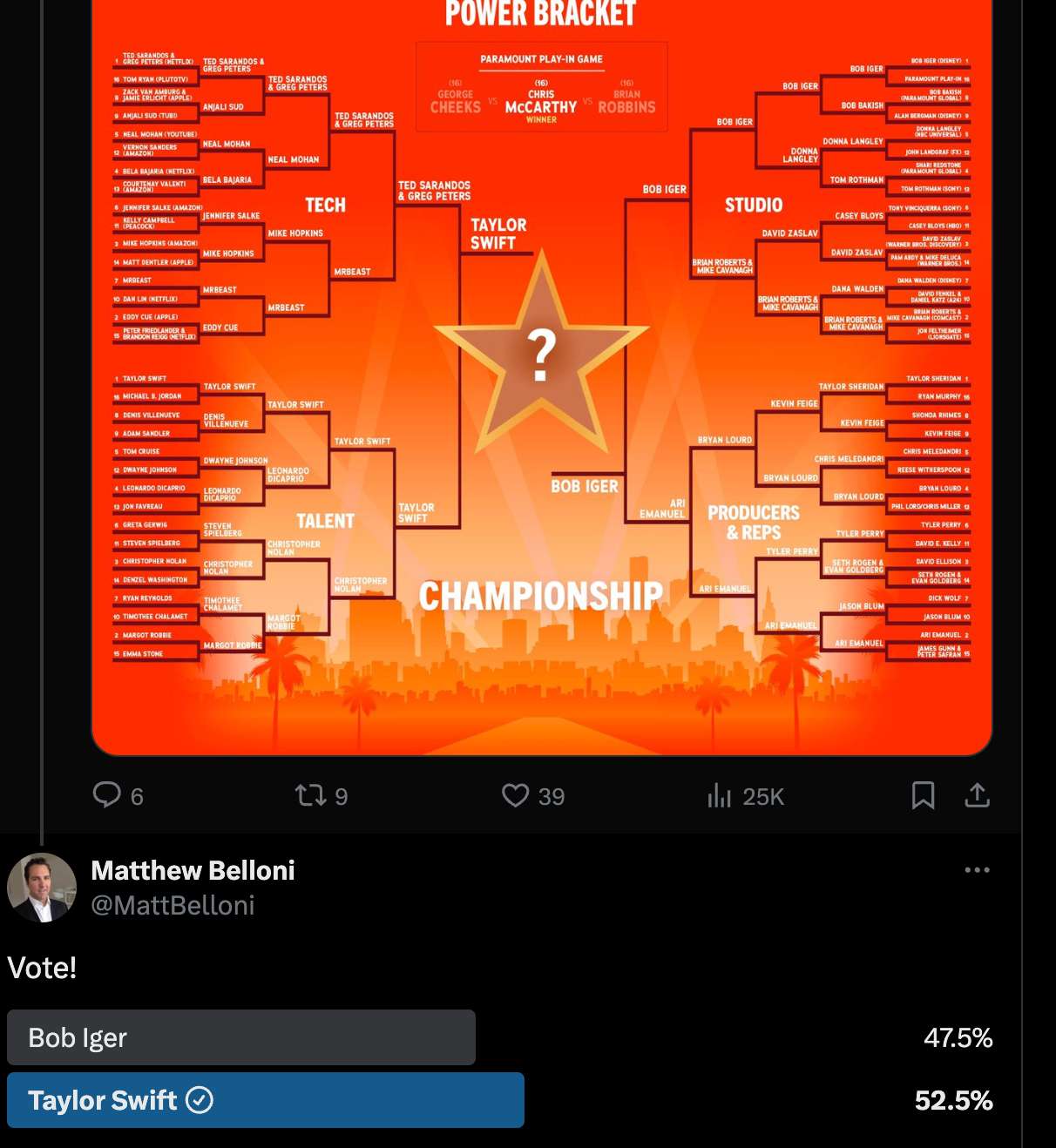Click the 25K views count
This screenshot has height=1148, width=1056.
pyautogui.click(x=763, y=796)
